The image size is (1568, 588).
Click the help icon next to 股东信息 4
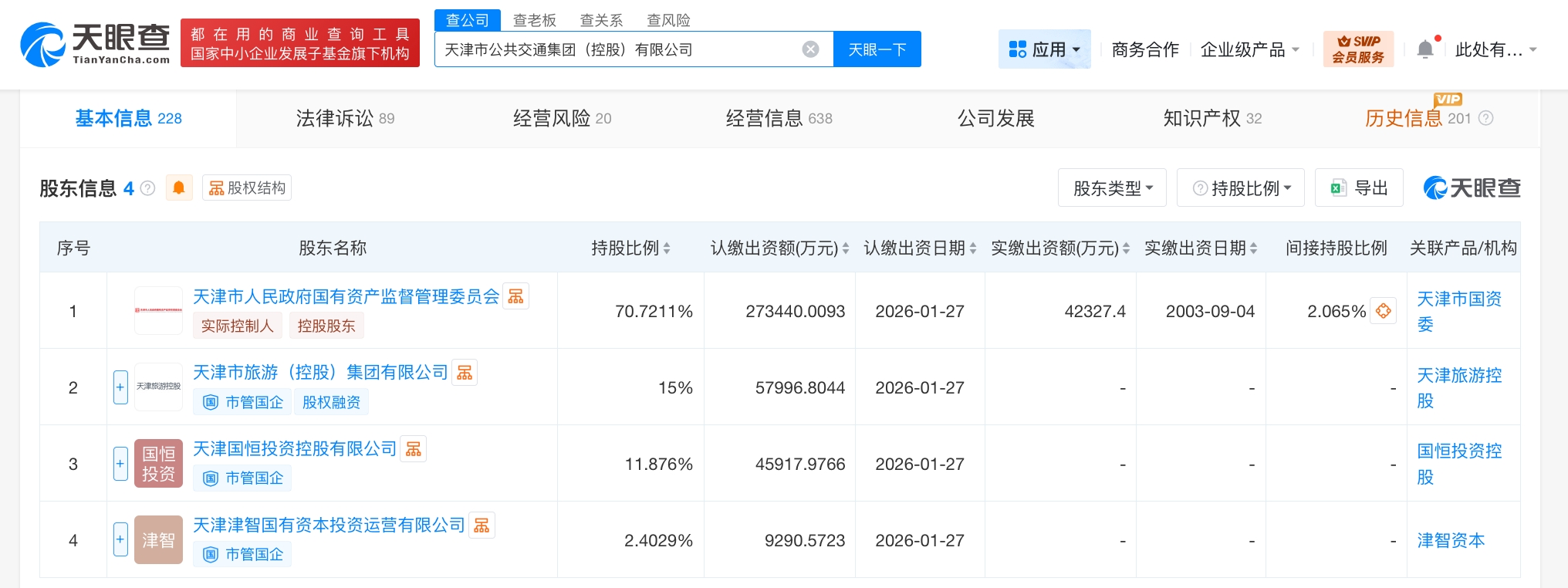(x=148, y=188)
